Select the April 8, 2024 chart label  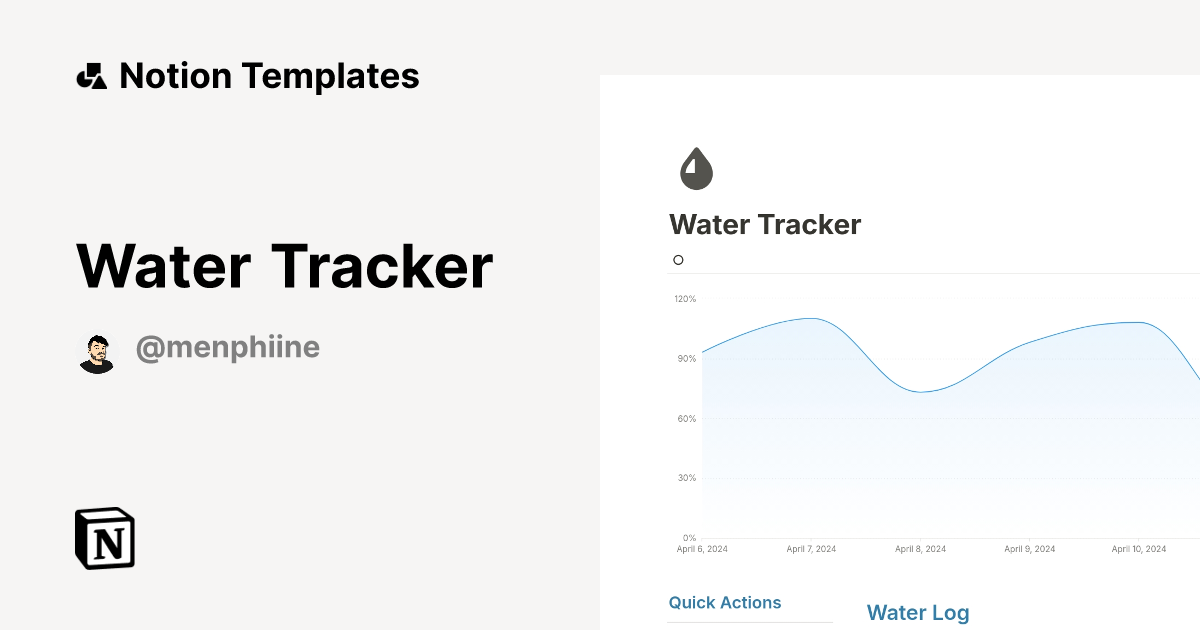pyautogui.click(x=921, y=548)
